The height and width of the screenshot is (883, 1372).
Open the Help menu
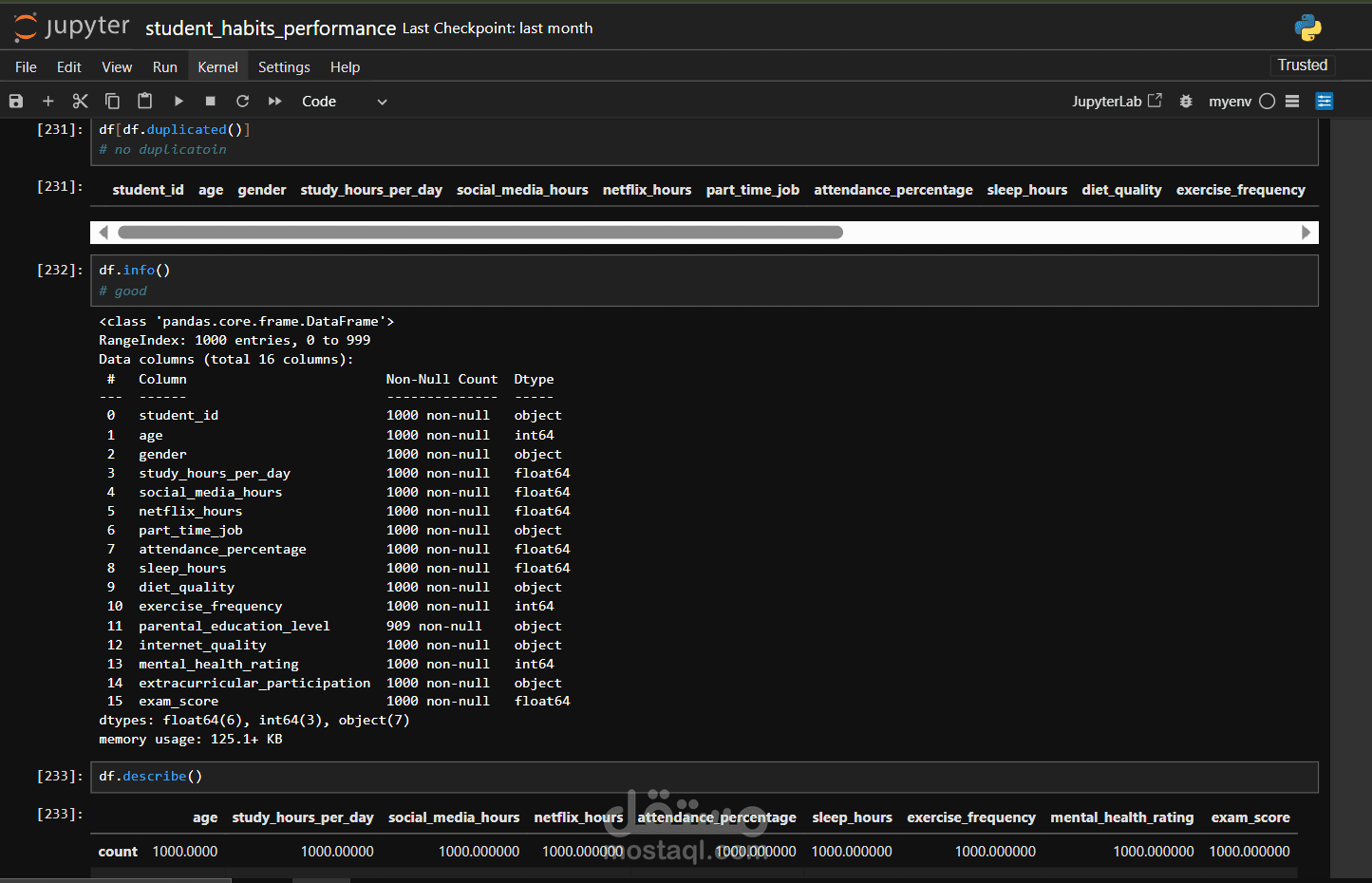[x=345, y=67]
